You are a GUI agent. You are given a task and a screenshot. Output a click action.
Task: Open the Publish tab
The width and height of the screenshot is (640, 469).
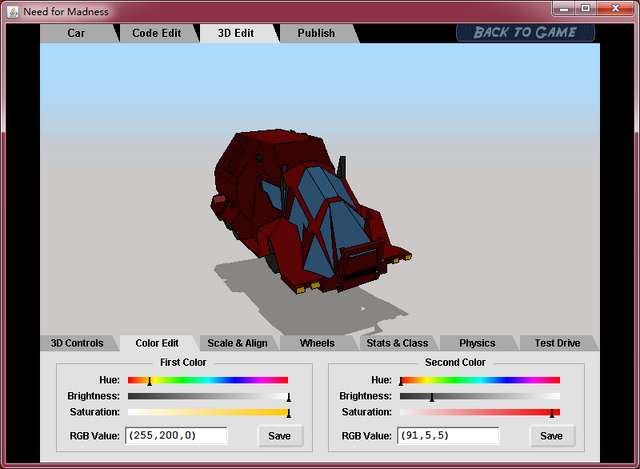point(316,33)
